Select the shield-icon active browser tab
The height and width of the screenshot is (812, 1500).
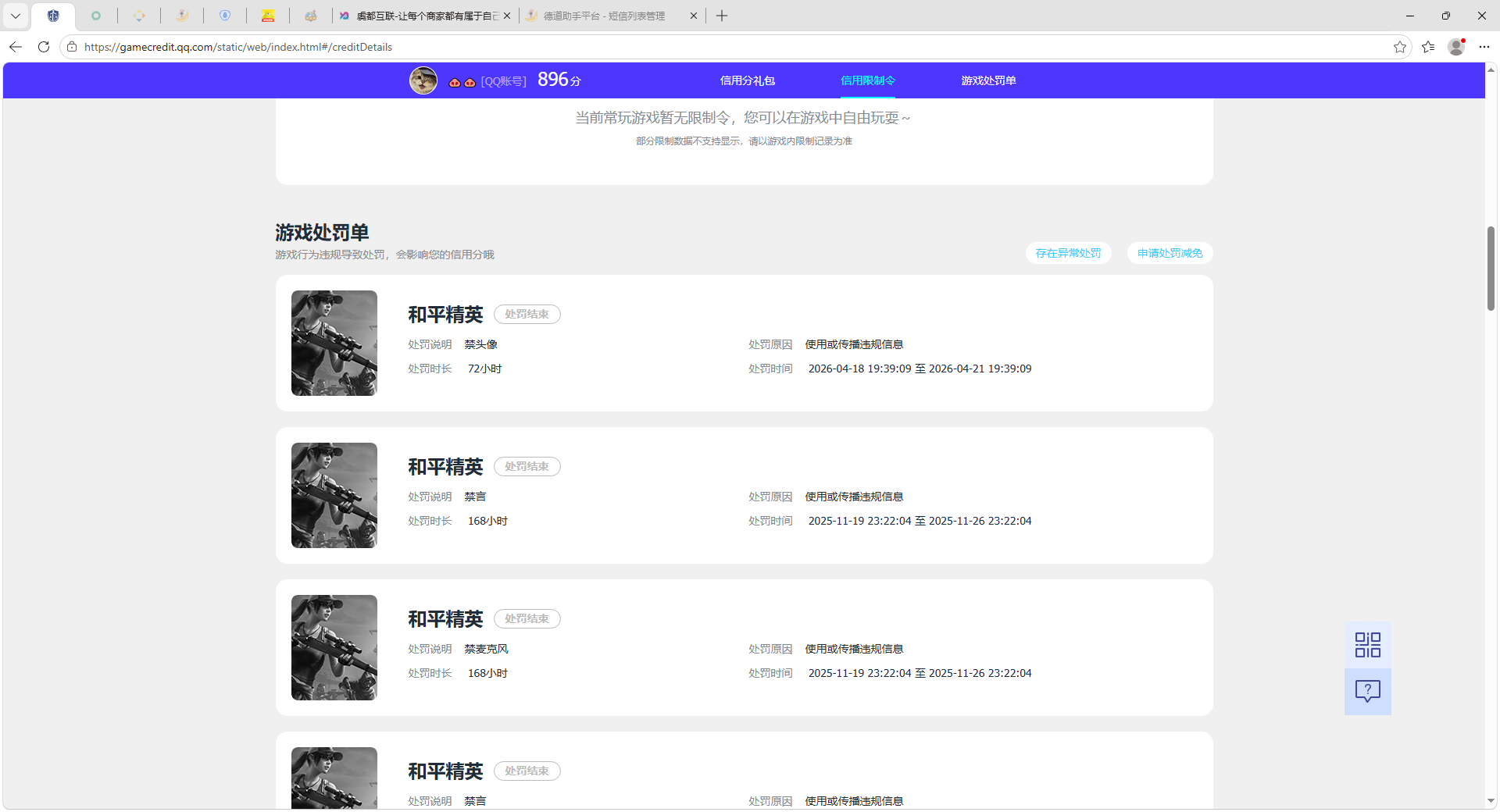tap(53, 16)
